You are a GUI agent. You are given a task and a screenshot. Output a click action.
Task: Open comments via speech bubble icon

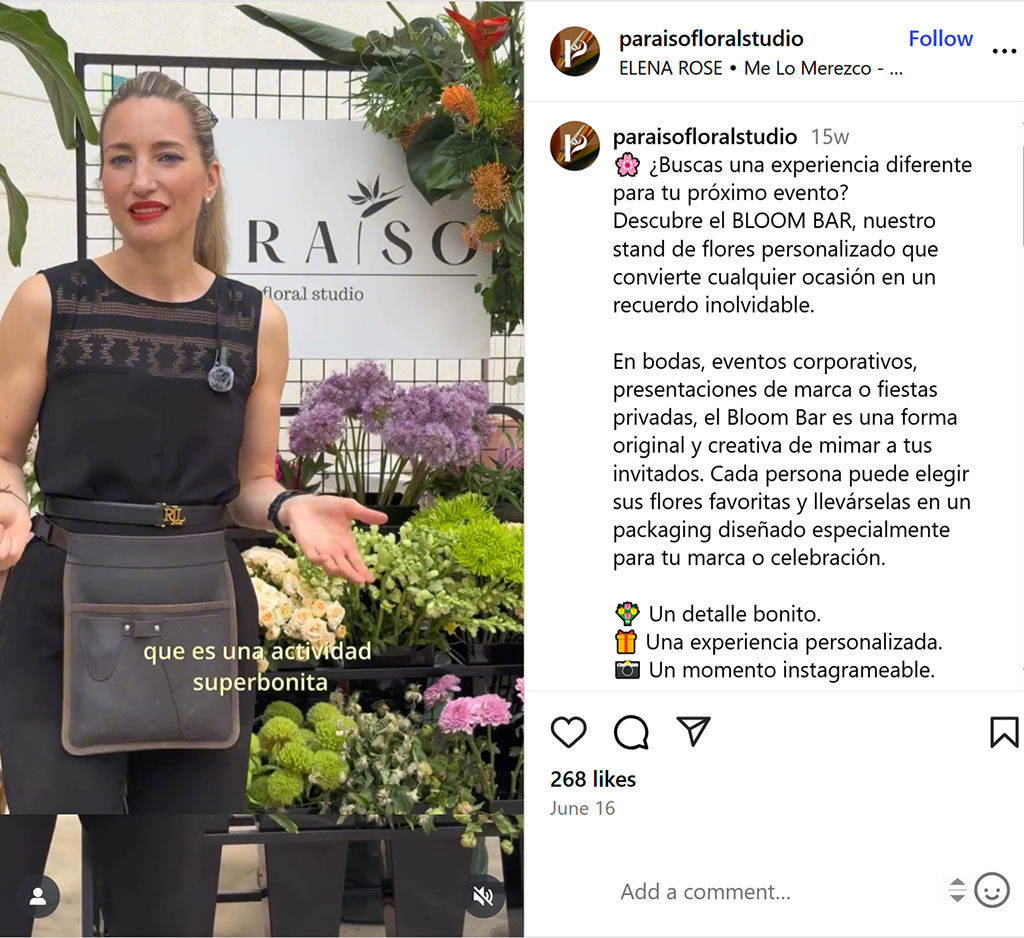[631, 732]
